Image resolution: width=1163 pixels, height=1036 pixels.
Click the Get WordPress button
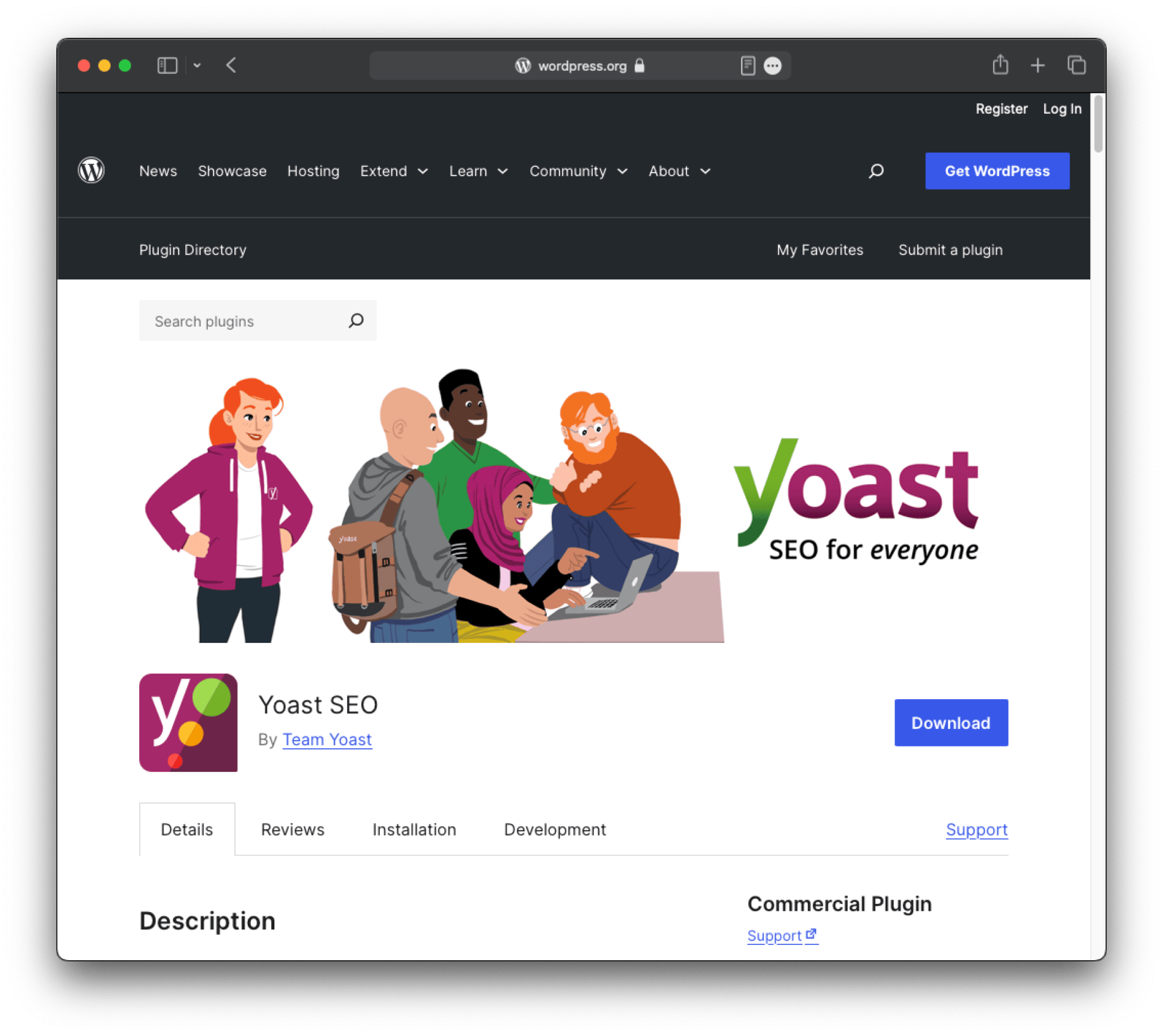tap(997, 171)
